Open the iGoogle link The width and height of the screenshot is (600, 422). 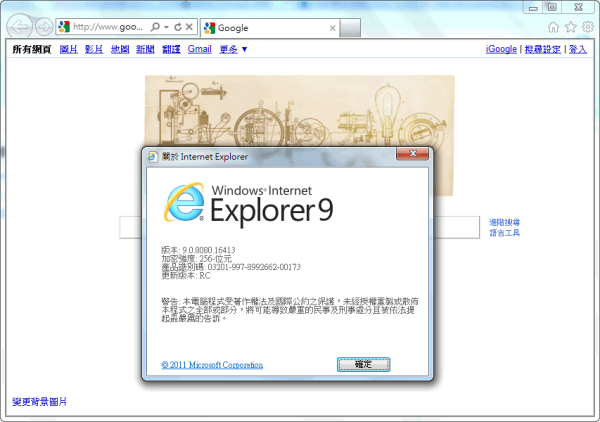tap(501, 49)
